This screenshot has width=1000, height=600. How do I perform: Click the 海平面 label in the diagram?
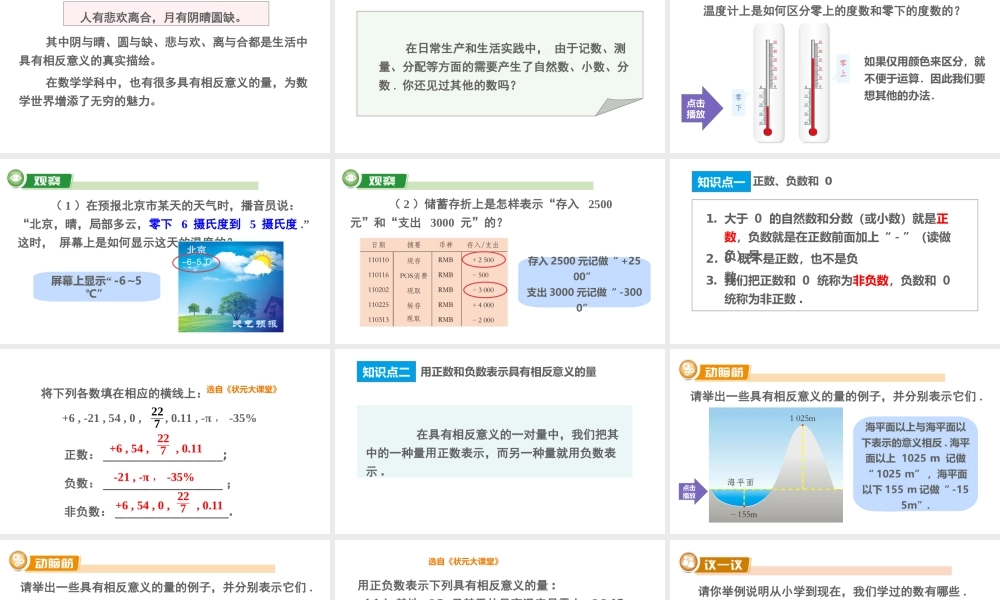[x=740, y=482]
